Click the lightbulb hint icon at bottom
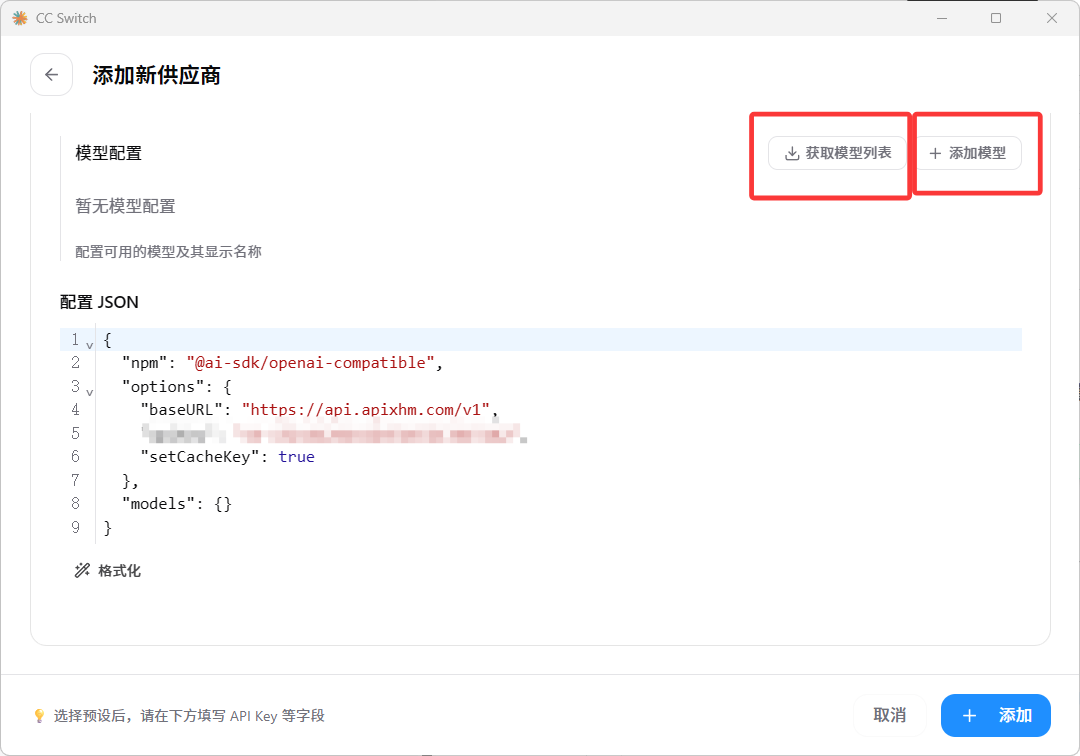This screenshot has width=1080, height=756. (x=39, y=716)
